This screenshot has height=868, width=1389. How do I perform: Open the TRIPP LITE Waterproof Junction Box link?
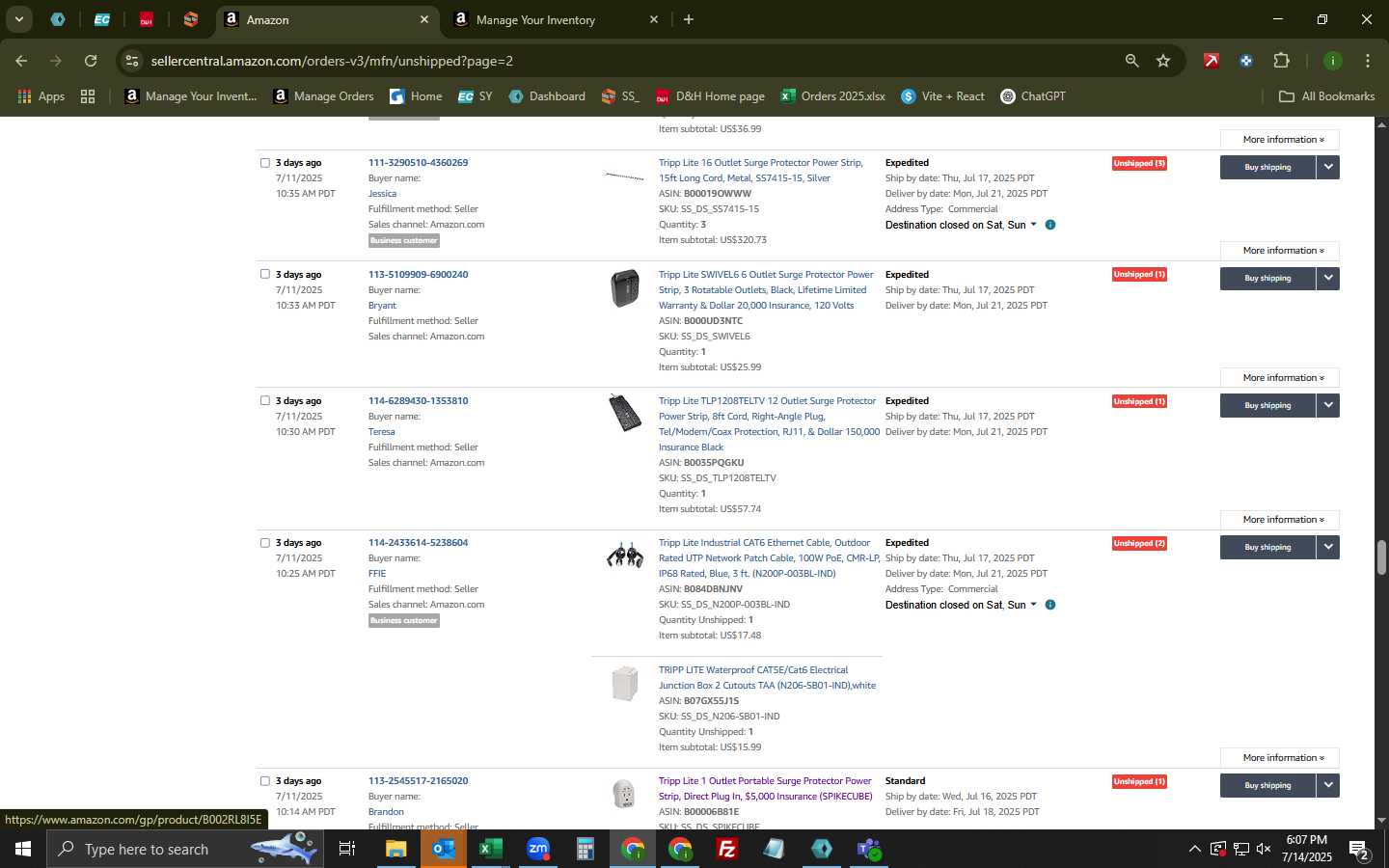point(767,678)
